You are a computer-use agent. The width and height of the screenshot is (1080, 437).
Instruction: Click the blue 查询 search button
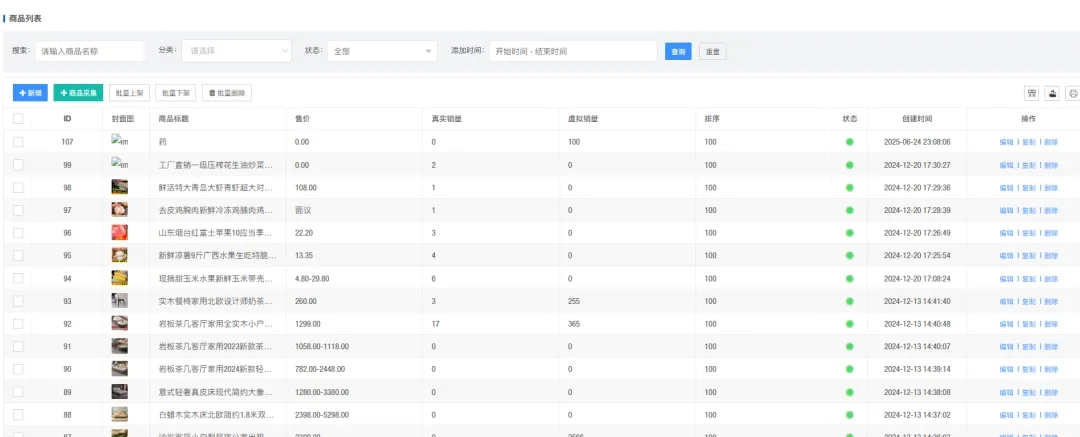tap(679, 51)
